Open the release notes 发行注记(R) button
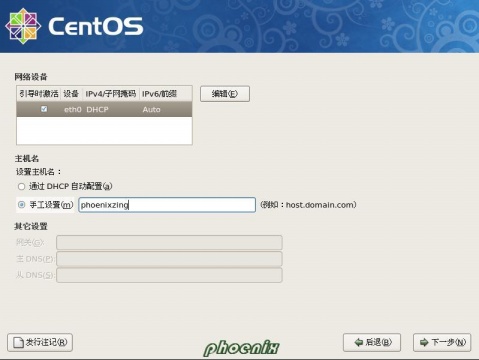Image resolution: width=479 pixels, height=360 pixels. coord(40,342)
